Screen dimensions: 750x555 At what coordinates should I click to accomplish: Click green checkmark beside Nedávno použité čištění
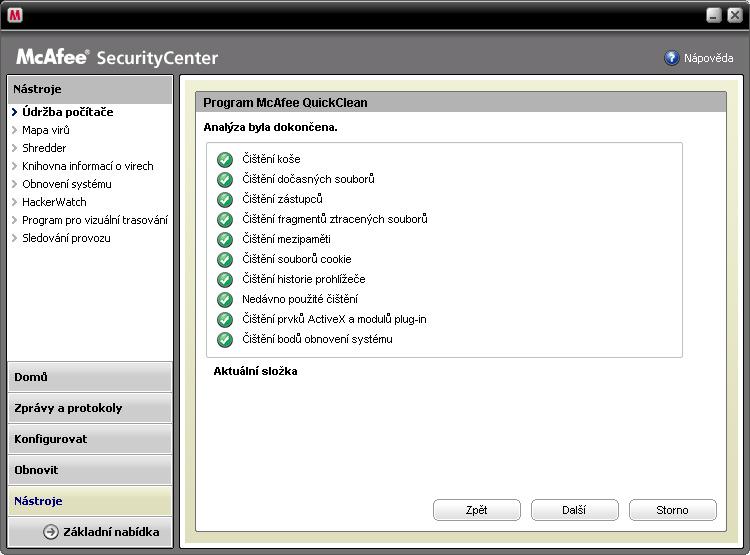click(x=225, y=300)
